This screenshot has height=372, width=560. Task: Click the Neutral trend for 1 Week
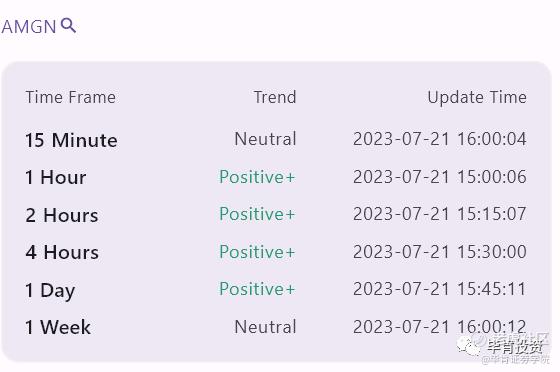(x=265, y=327)
